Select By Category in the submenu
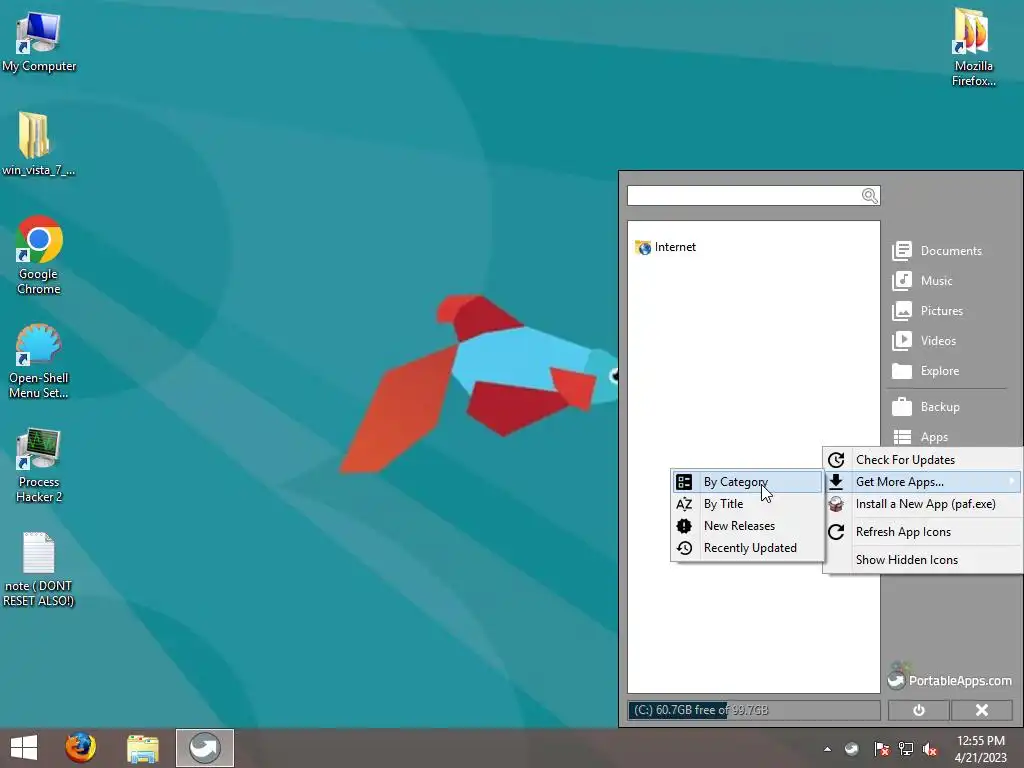1024x768 pixels. (x=747, y=482)
